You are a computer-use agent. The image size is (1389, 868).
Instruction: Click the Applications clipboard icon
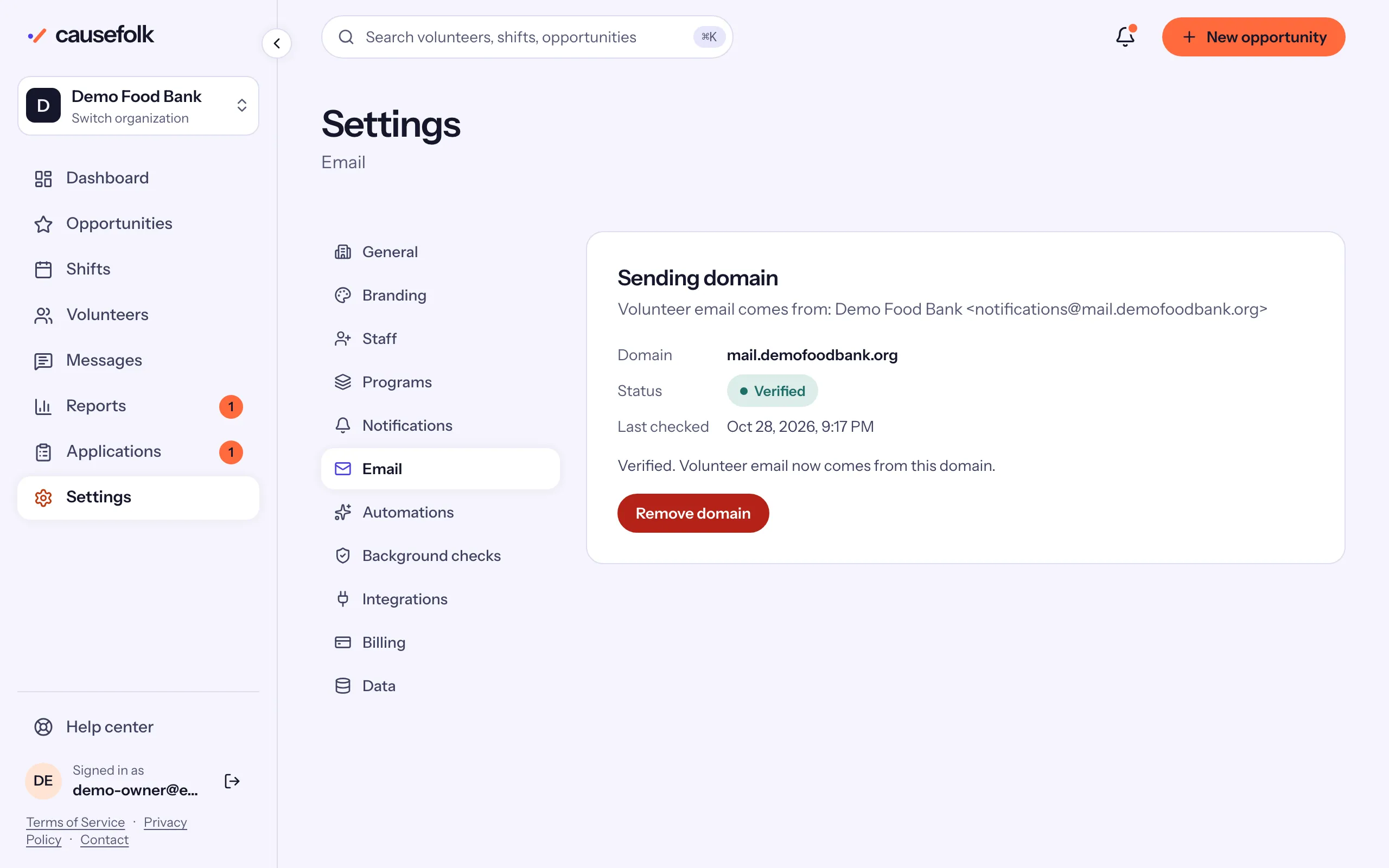(43, 452)
